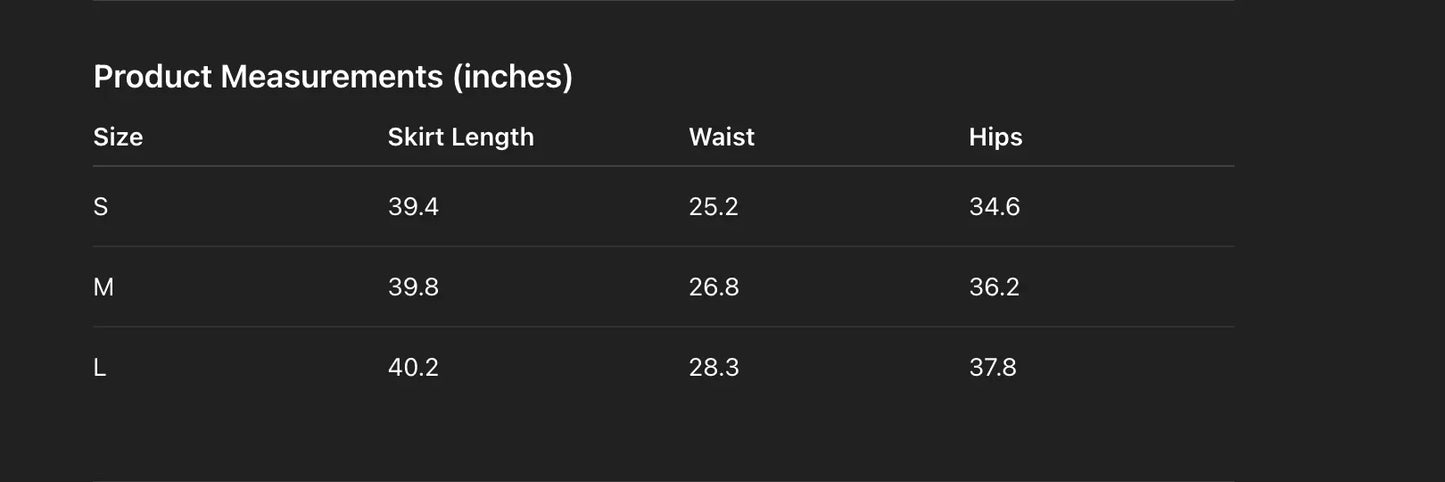
Task: Select hips value 36.2
Action: click(x=994, y=287)
